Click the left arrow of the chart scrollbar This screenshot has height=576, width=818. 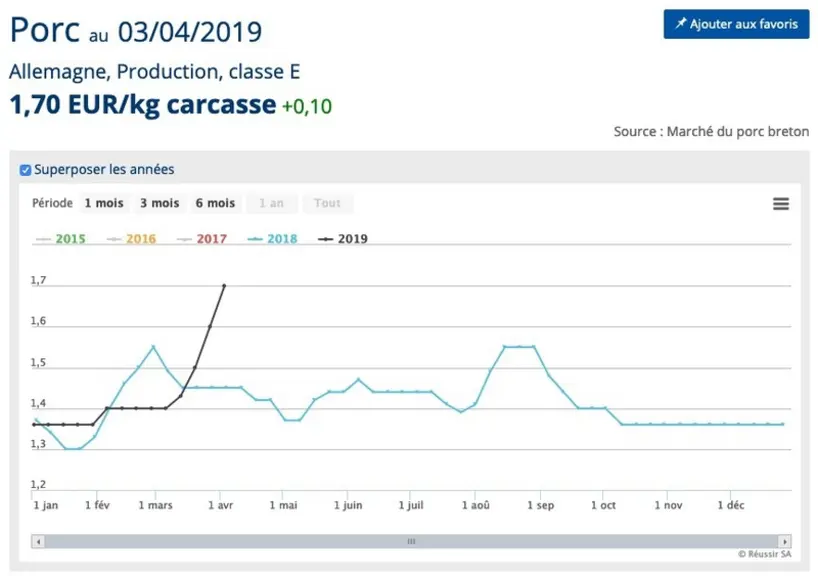pyautogui.click(x=38, y=541)
